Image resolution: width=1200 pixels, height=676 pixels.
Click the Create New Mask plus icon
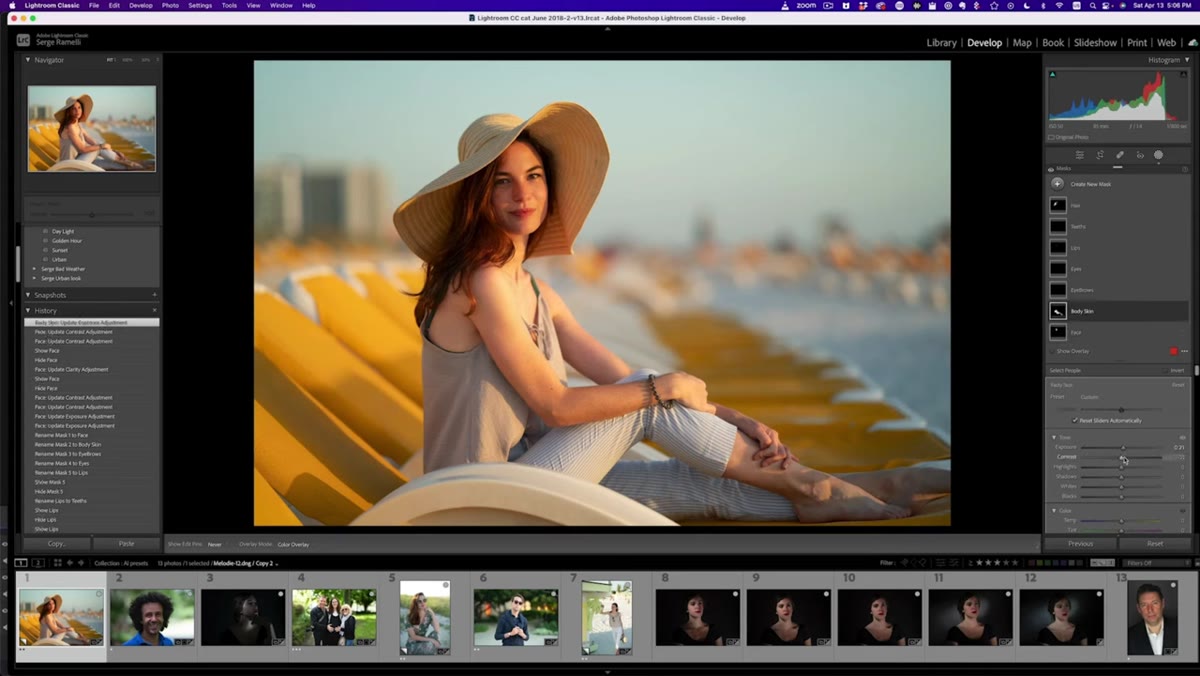1057,183
